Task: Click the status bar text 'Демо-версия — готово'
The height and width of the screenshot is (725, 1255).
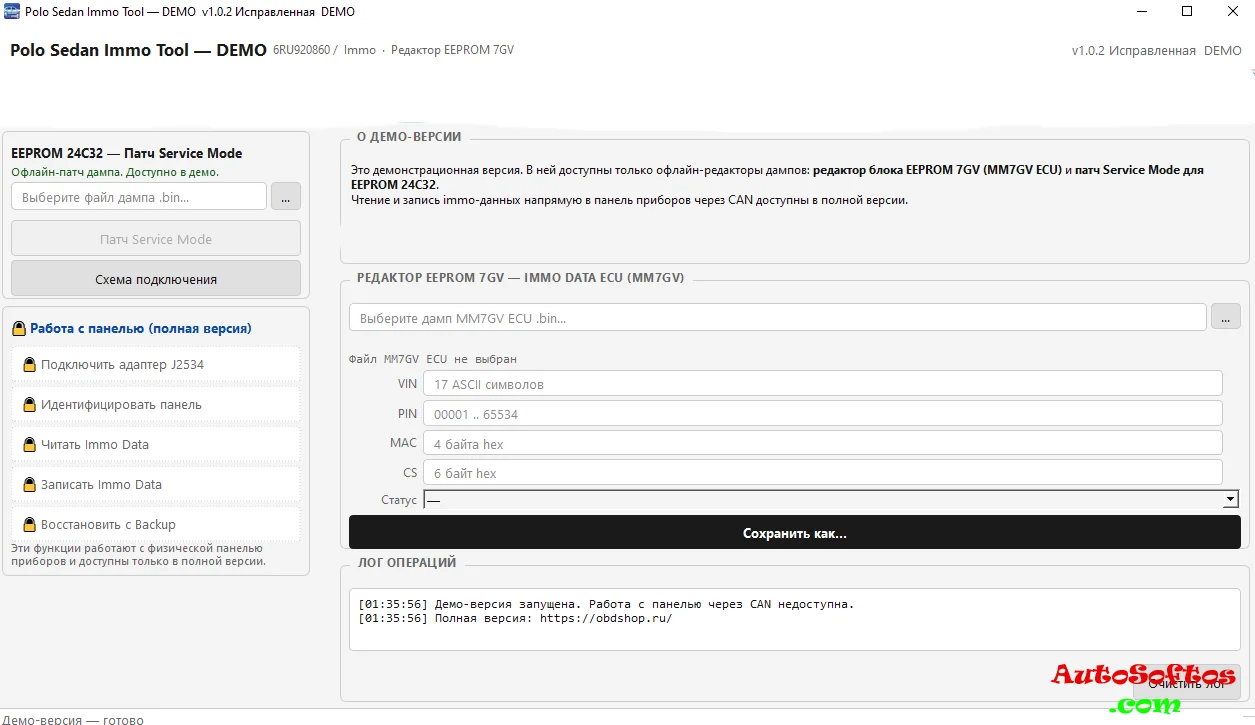Action: [73, 719]
